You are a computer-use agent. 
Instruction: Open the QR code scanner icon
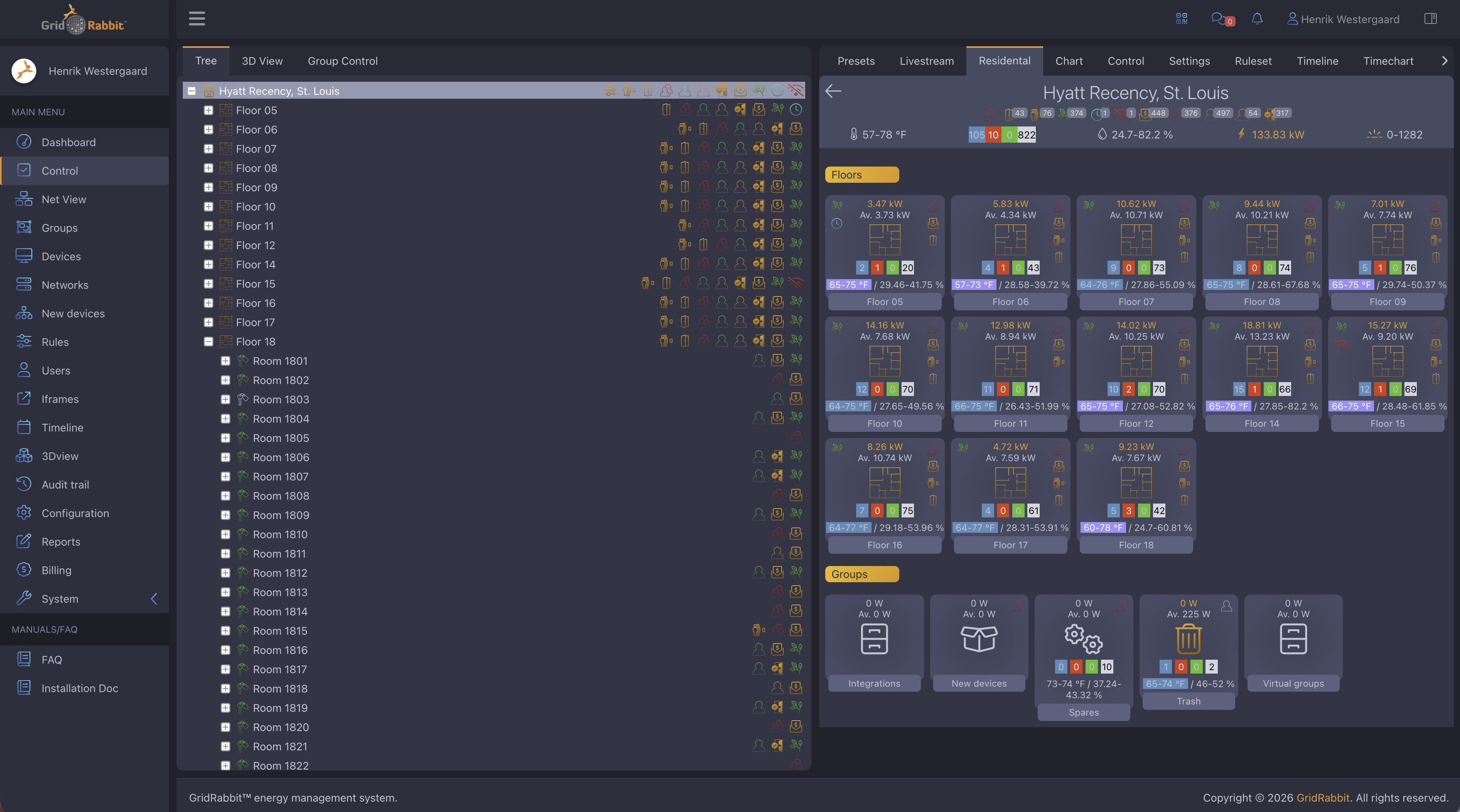coord(1181,19)
